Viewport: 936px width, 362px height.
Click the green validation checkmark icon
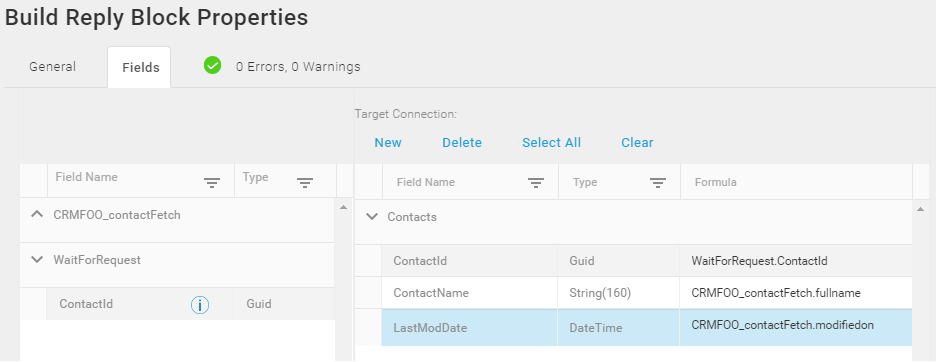213,66
